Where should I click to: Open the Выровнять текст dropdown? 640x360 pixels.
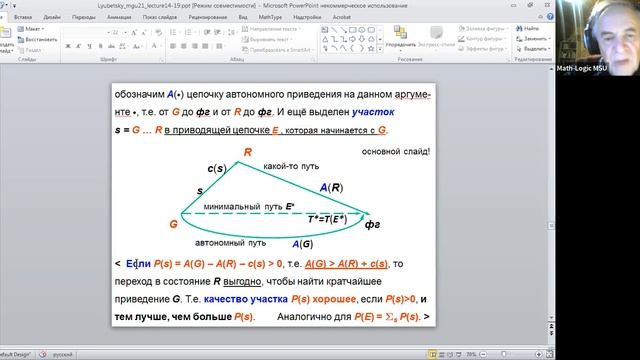[x=268, y=40]
